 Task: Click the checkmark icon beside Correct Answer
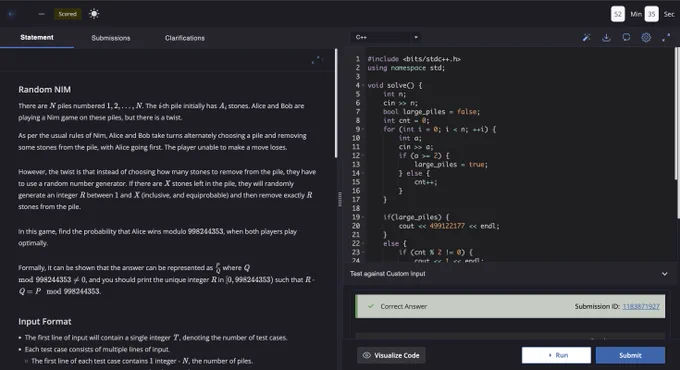371,306
